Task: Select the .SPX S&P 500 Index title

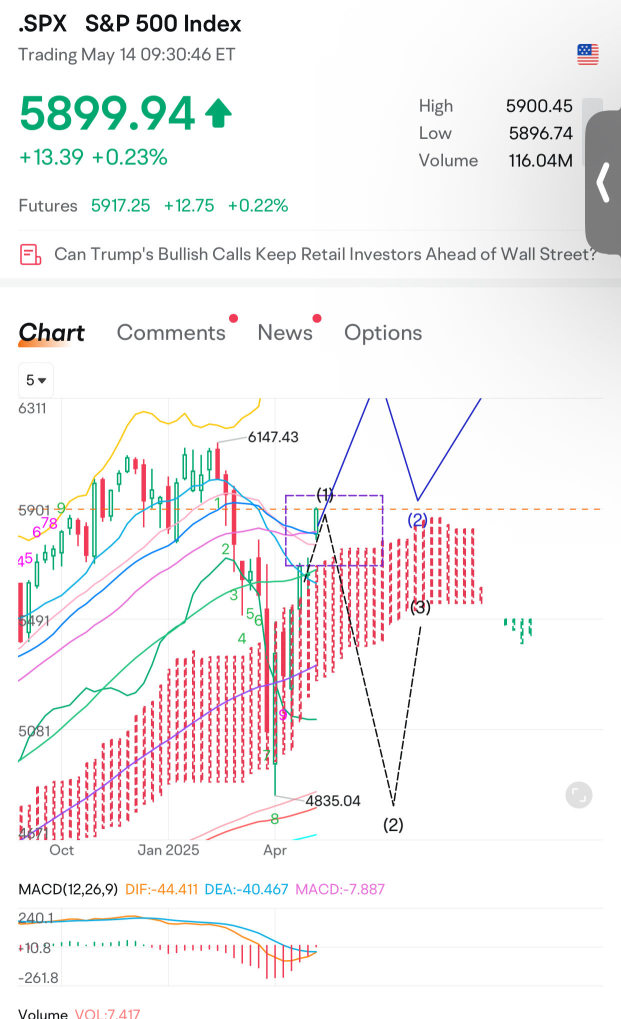Action: tap(130, 24)
